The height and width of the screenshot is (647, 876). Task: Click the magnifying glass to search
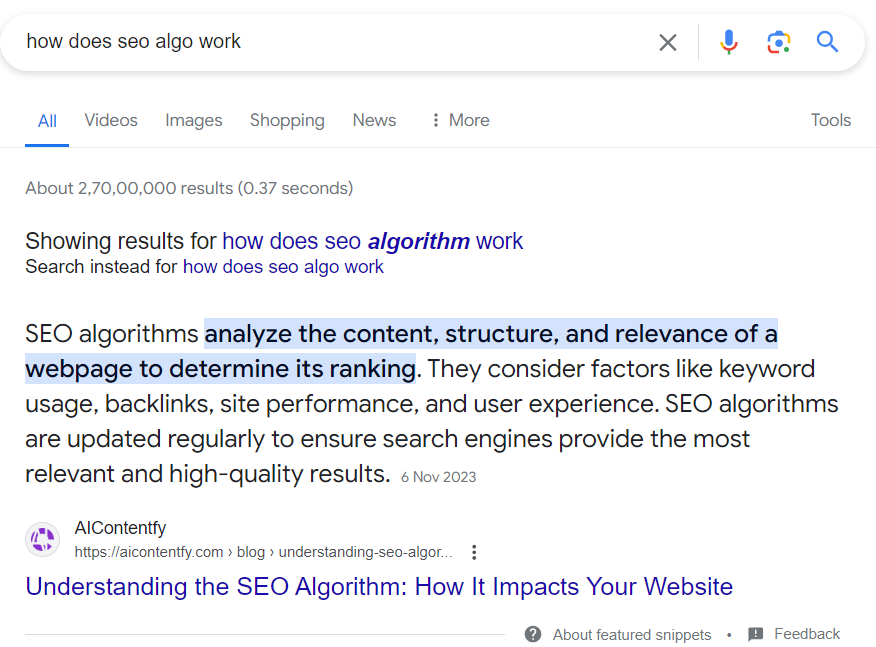tap(828, 42)
